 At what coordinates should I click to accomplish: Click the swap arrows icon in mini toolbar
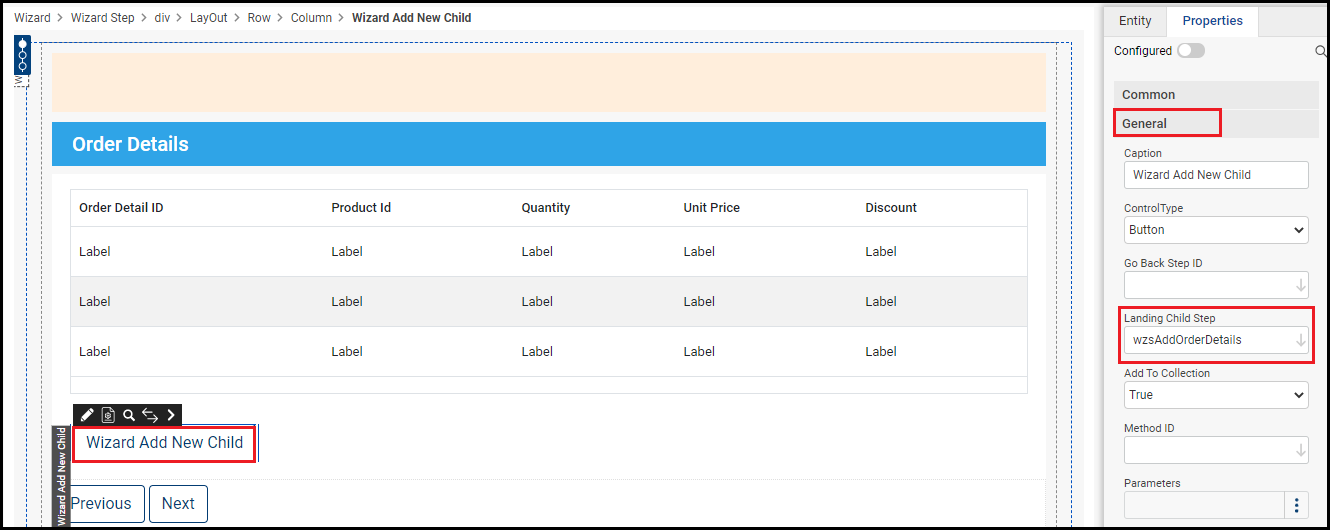click(150, 415)
